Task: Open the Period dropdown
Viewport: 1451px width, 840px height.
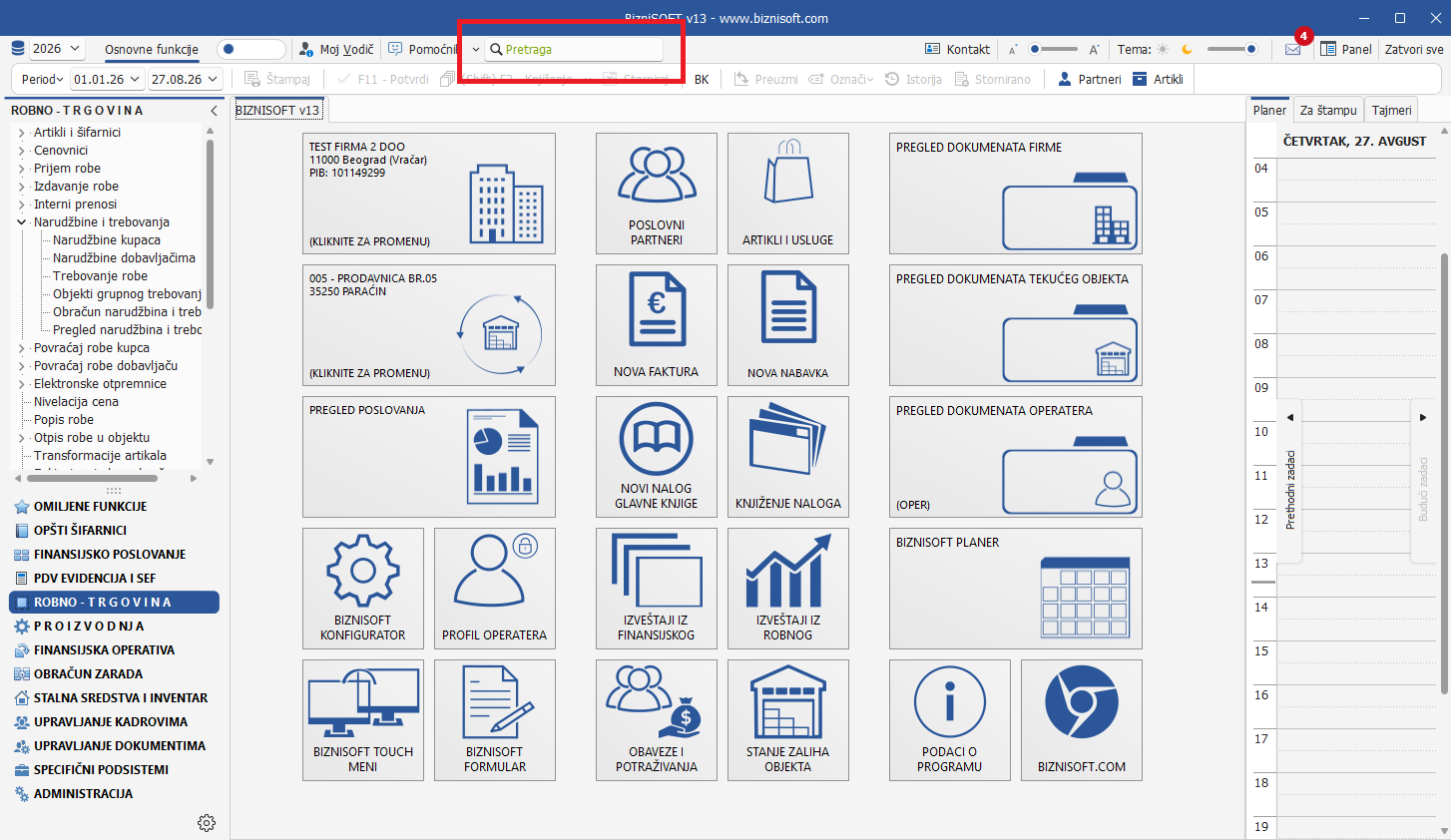Action: [42, 79]
